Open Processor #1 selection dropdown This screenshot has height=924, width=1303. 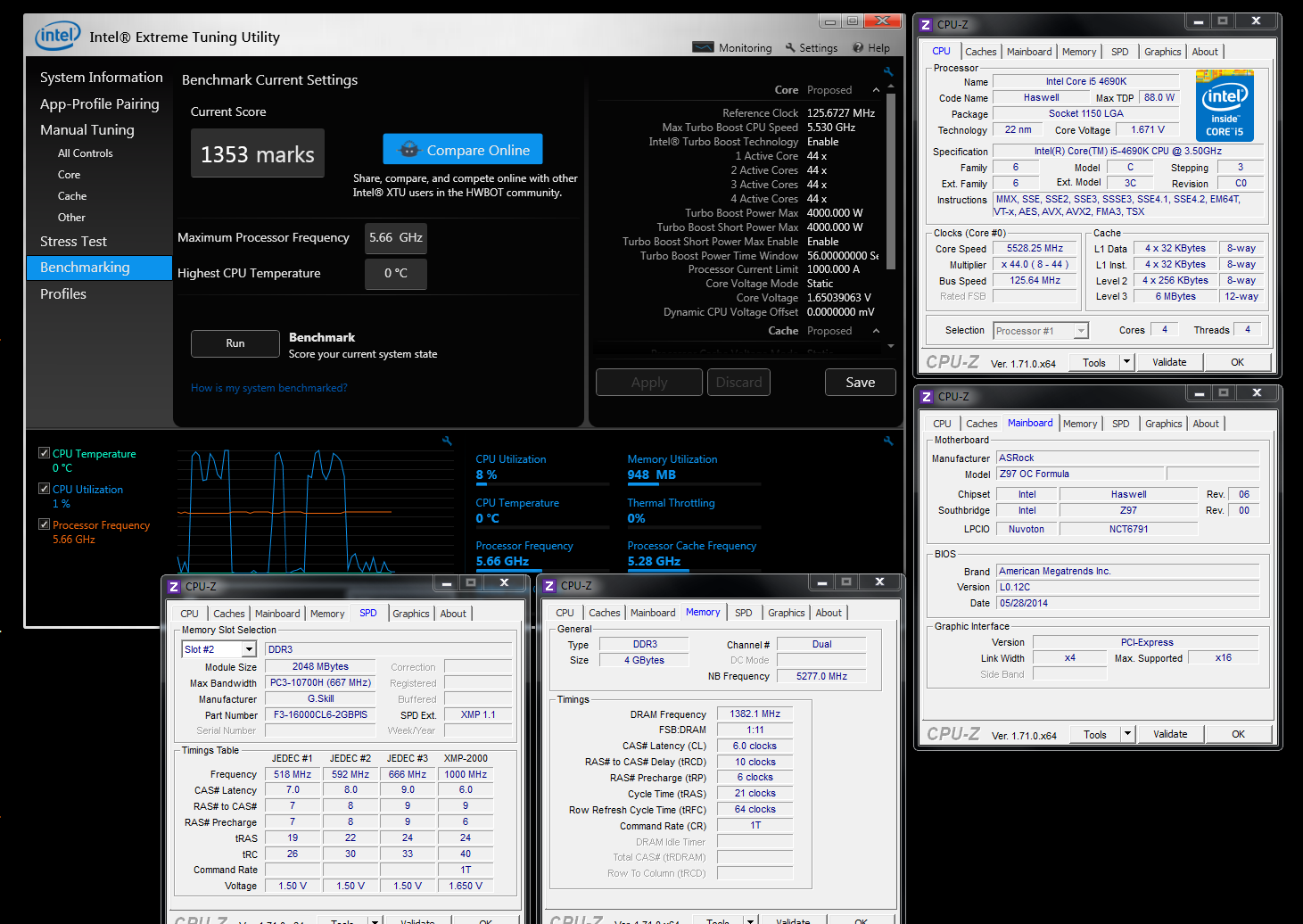[1081, 331]
